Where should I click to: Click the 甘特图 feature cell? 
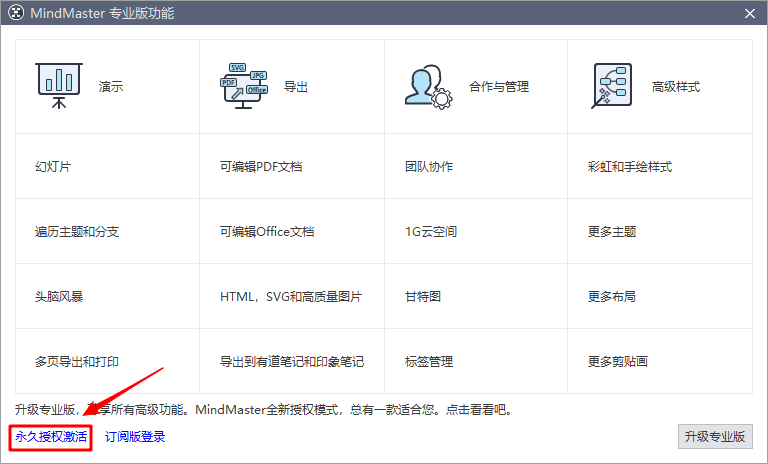click(x=476, y=296)
